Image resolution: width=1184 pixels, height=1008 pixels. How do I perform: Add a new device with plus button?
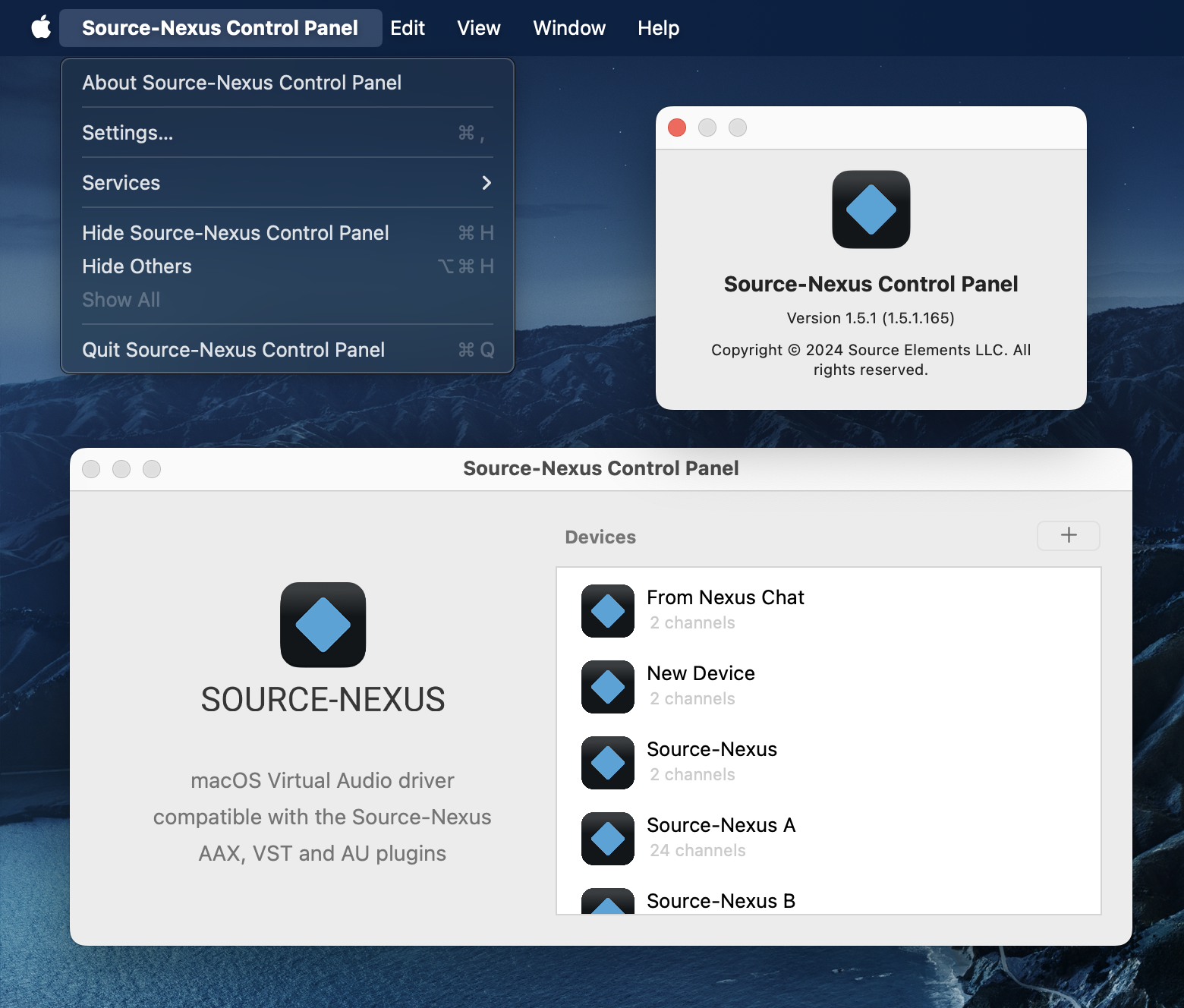[x=1068, y=535]
